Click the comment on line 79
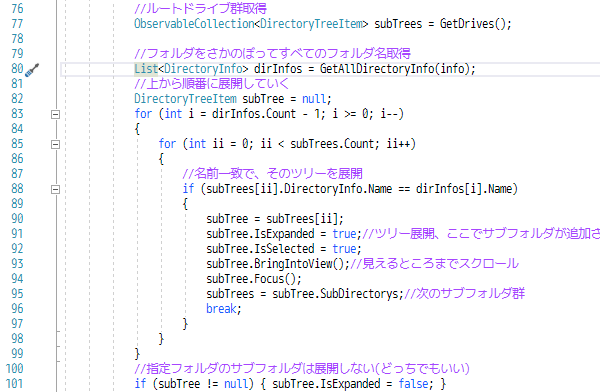 point(272,53)
